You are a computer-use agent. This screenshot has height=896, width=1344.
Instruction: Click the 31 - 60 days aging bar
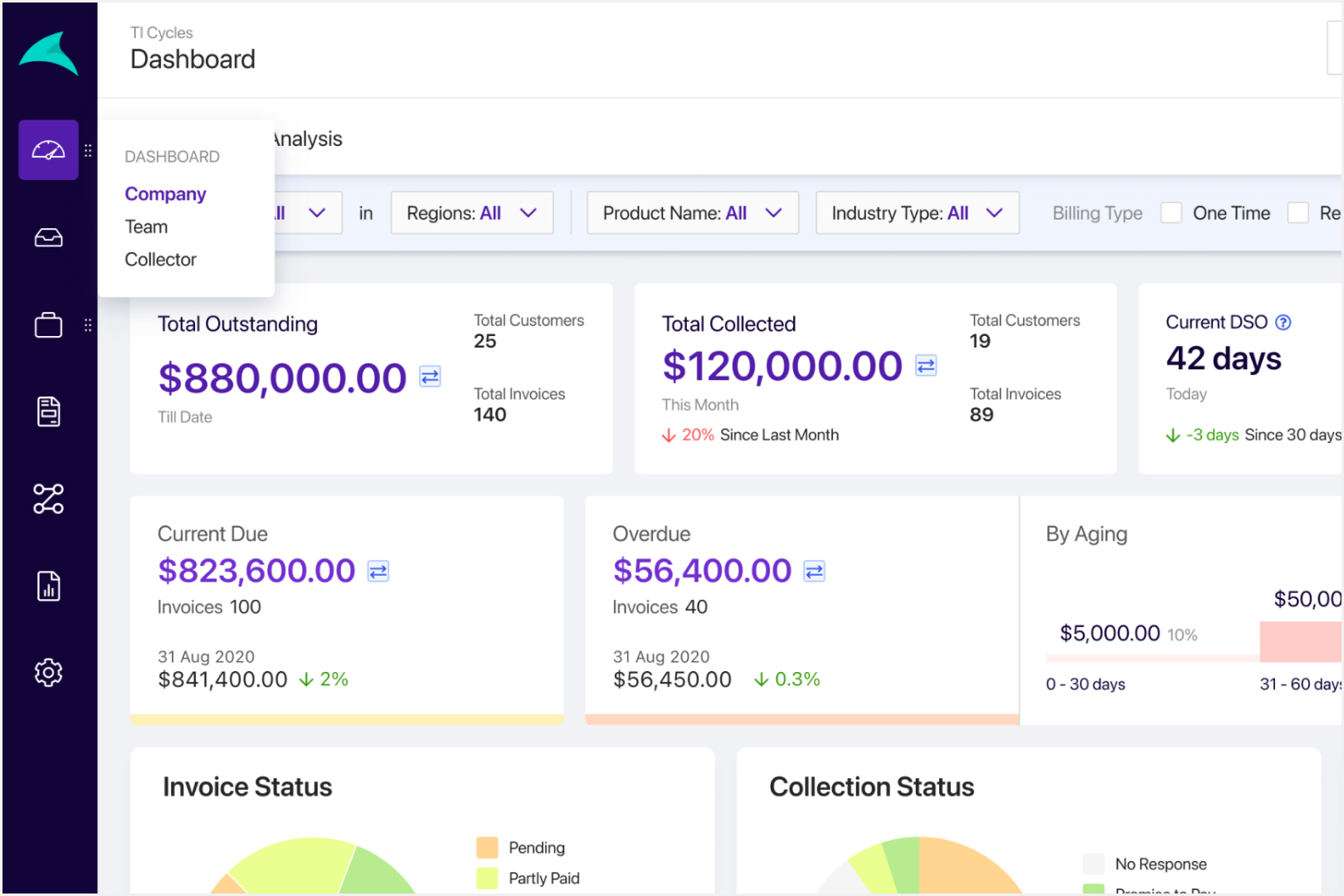(1301, 642)
